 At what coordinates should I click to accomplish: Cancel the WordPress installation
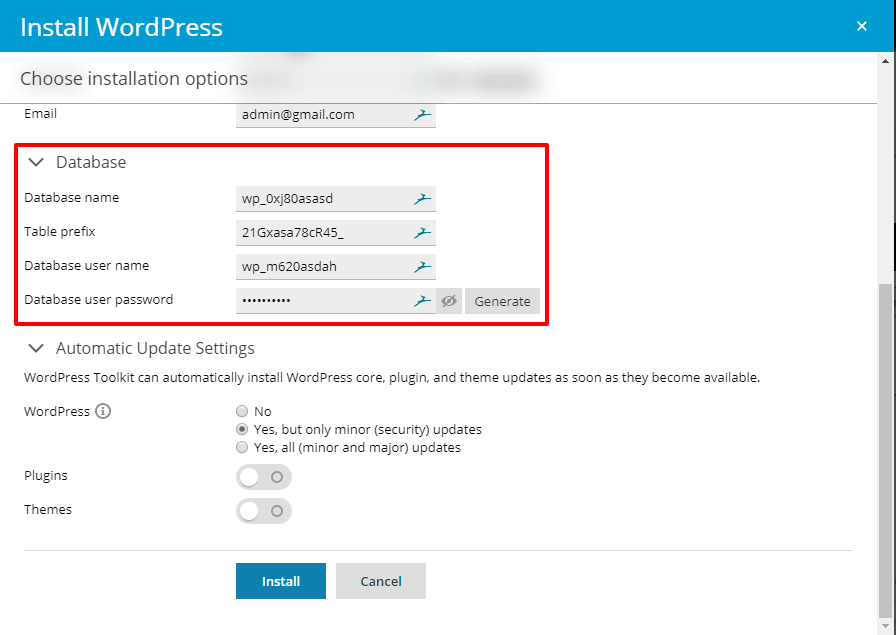[381, 581]
